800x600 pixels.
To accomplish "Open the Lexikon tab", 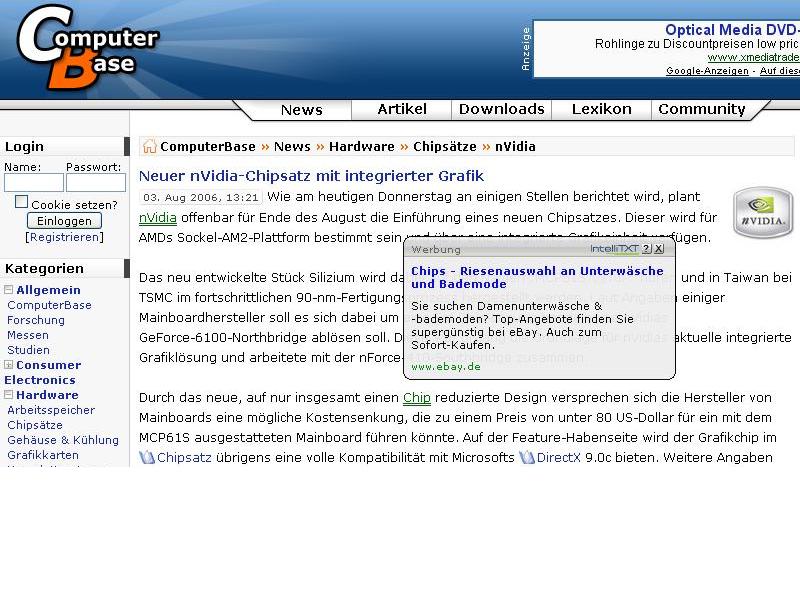I will pos(602,109).
